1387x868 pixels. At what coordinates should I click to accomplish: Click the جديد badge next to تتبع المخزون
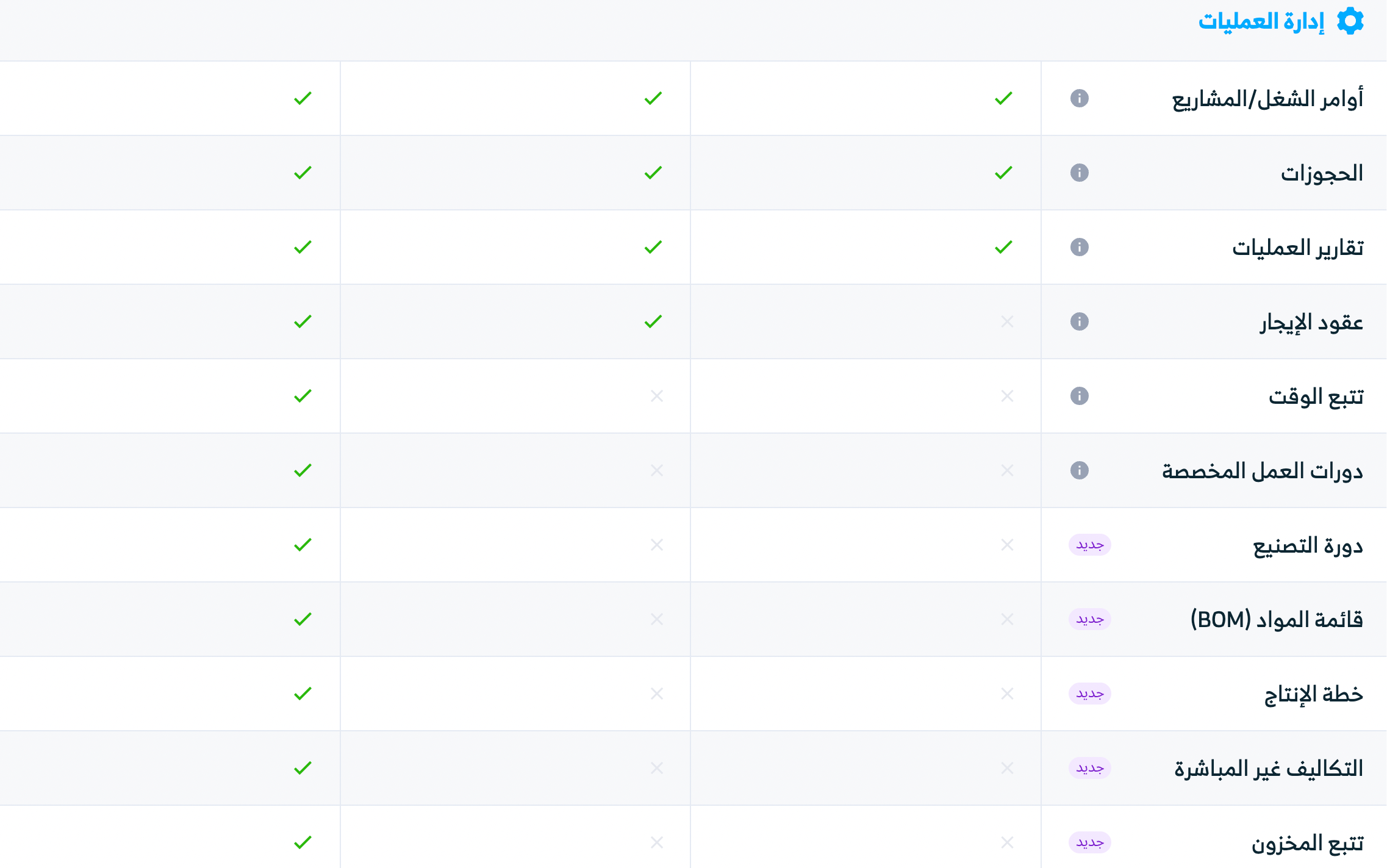coord(1089,842)
